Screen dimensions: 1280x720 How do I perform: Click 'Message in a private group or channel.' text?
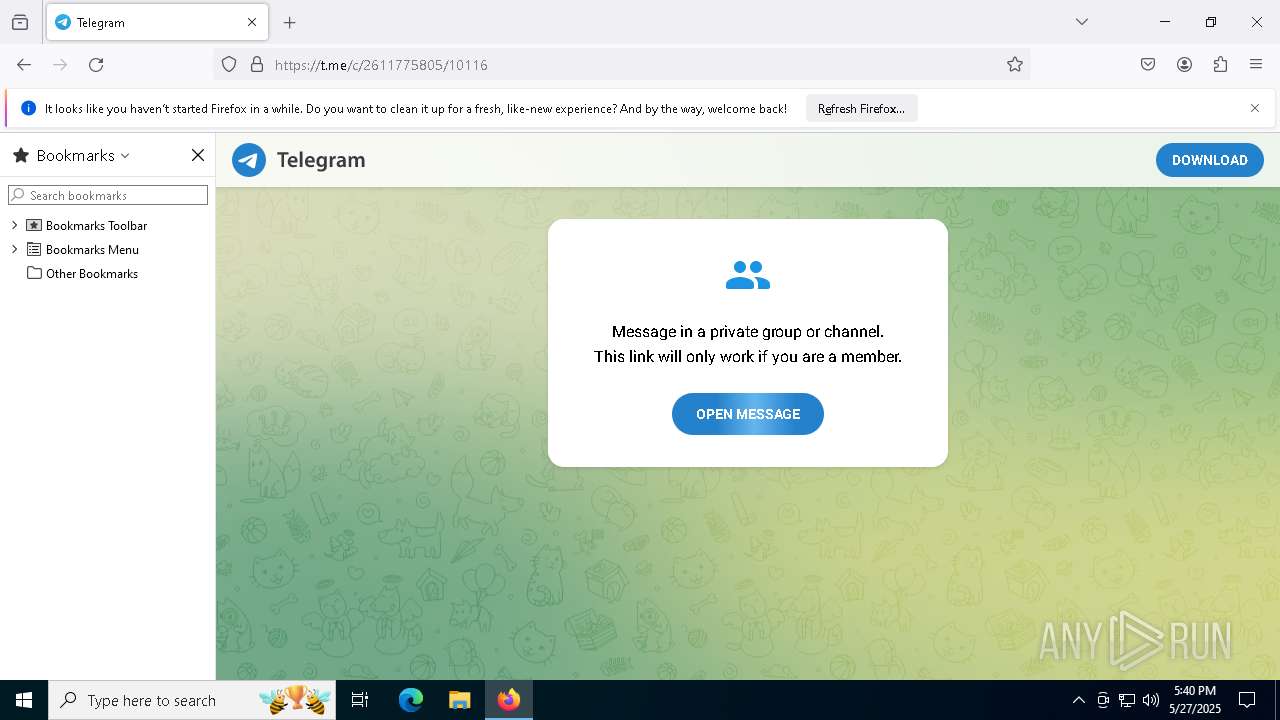click(748, 332)
